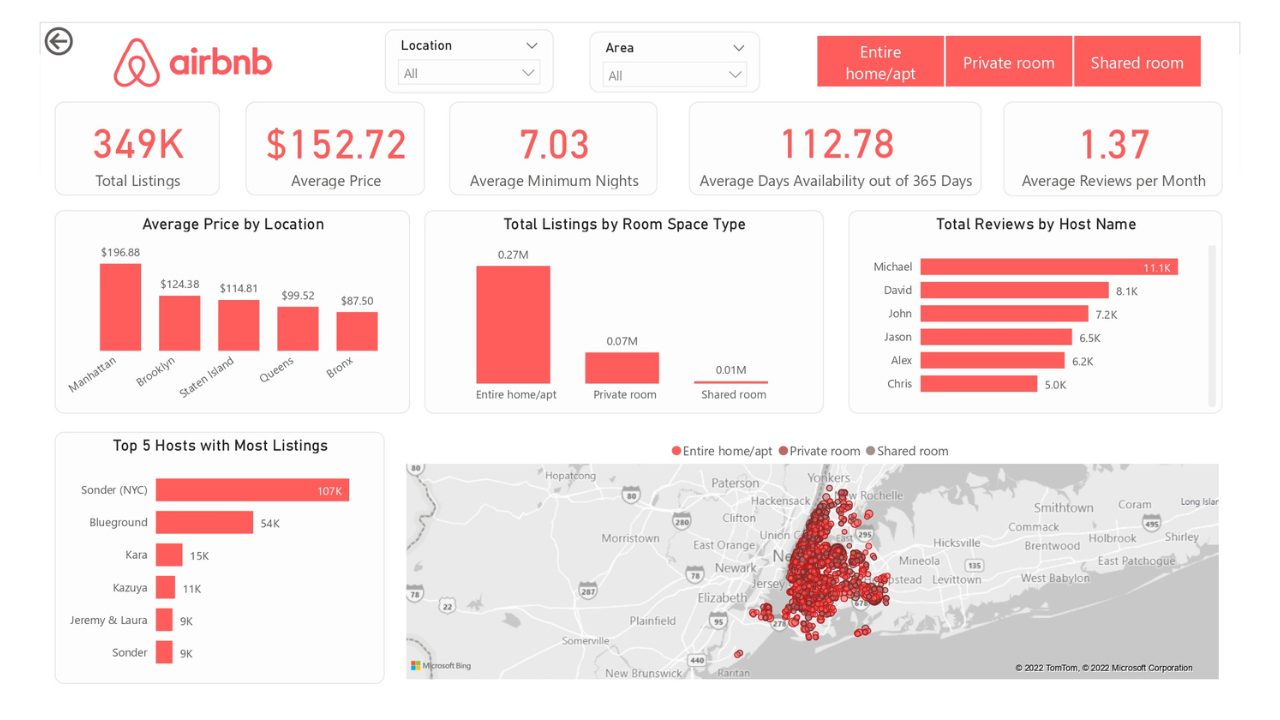
Task: Select Michael's reviews bar
Action: pos(1049,267)
